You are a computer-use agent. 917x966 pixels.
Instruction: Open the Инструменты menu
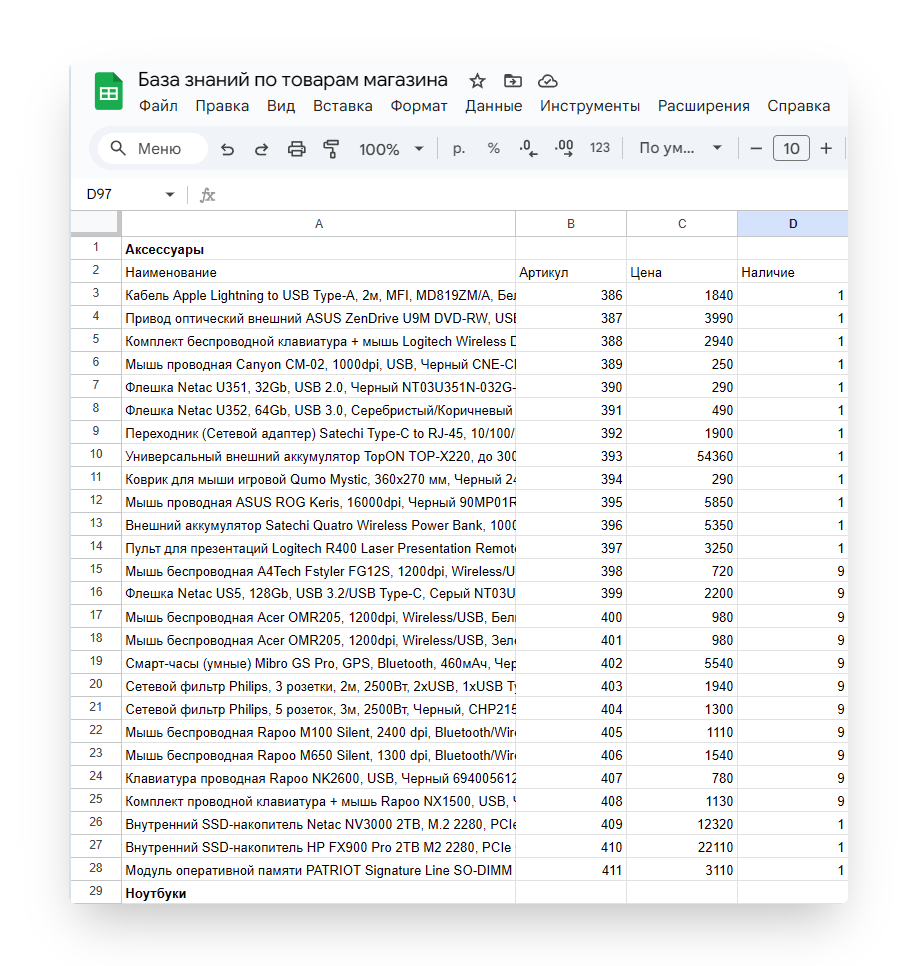(590, 106)
